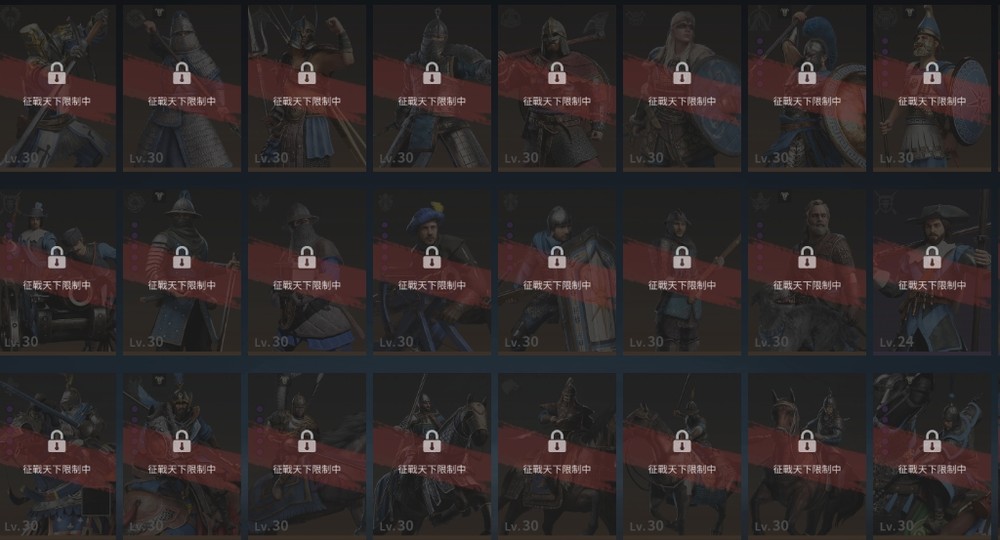Click the lock on the pavise shield soldier card

coord(557,258)
